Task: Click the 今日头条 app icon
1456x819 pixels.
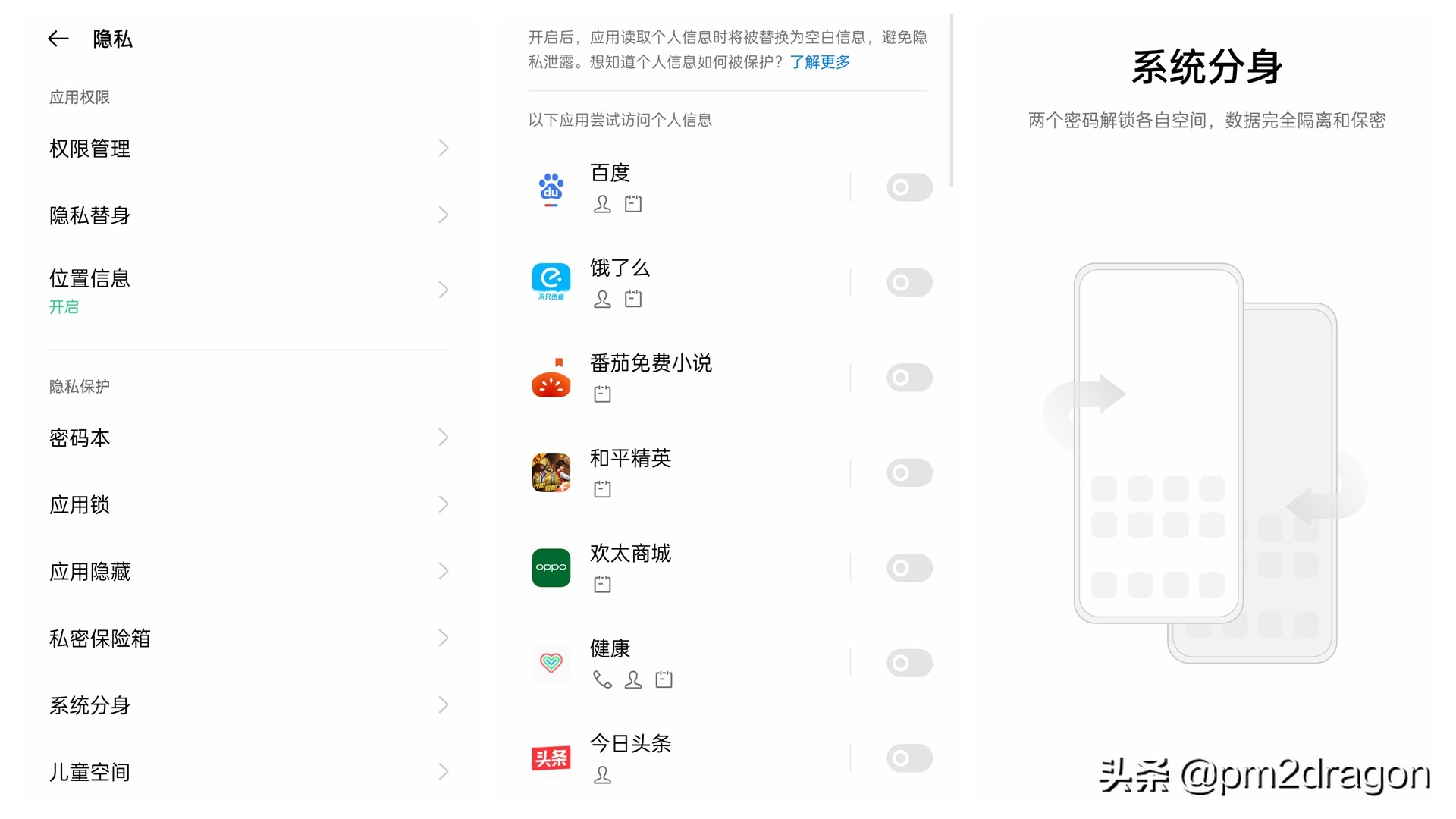Action: click(551, 758)
